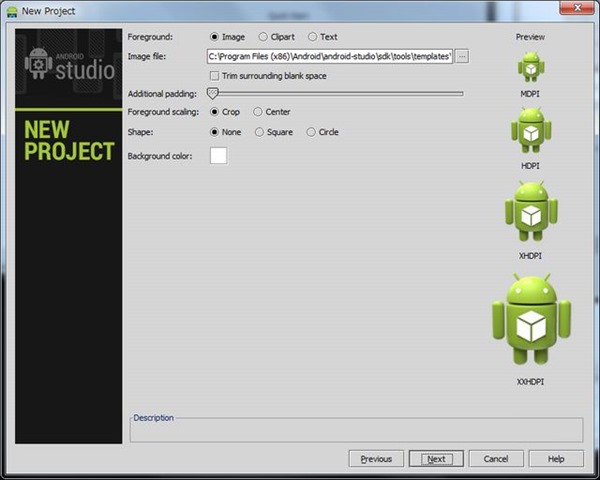Select the Clipart foreground option
This screenshot has width=600, height=480.
[261, 37]
